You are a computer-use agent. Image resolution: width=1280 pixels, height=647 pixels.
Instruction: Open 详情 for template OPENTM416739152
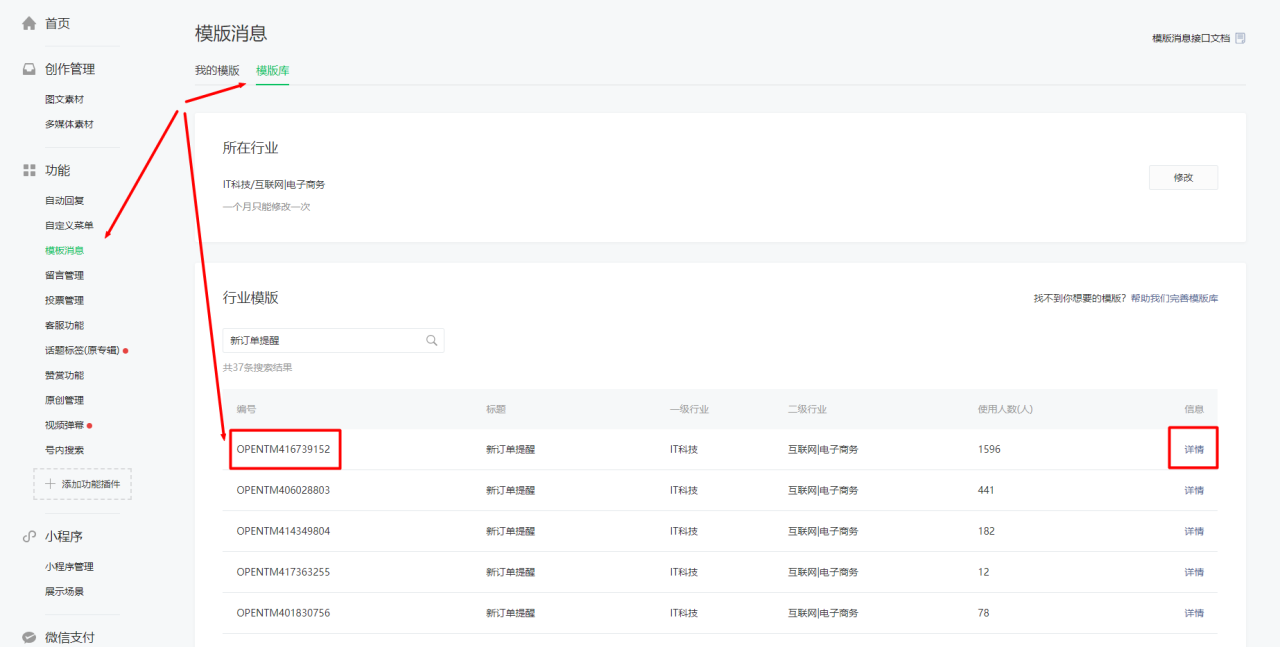point(1194,449)
